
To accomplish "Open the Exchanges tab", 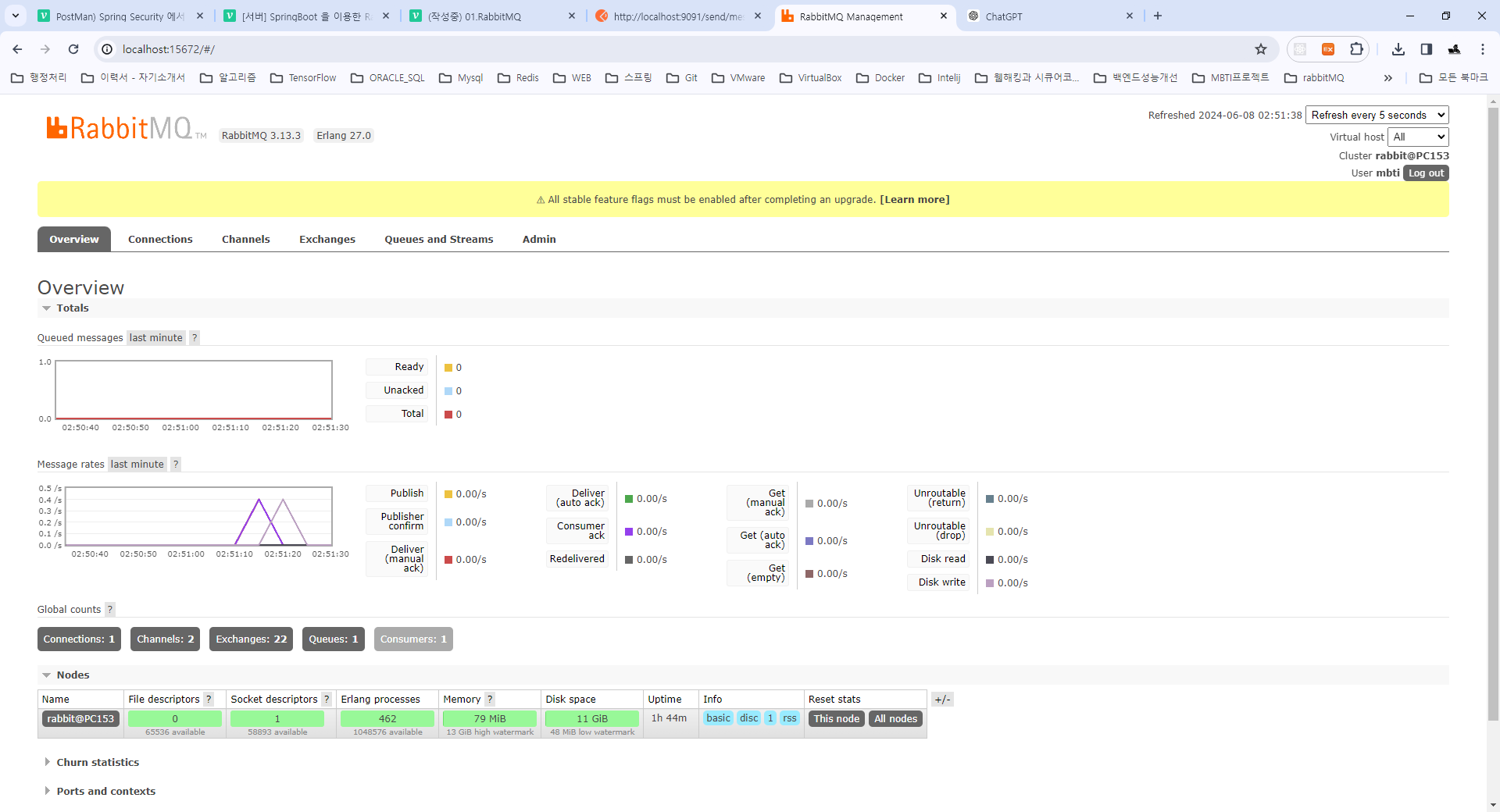I will [x=327, y=239].
